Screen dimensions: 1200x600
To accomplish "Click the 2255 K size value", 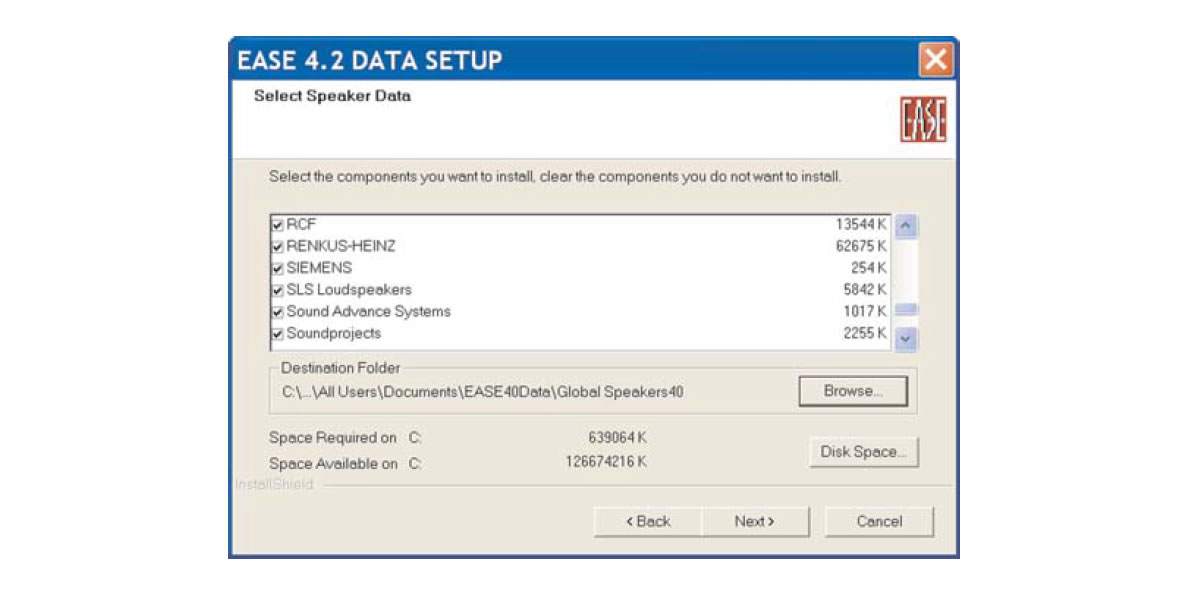I will [x=865, y=334].
